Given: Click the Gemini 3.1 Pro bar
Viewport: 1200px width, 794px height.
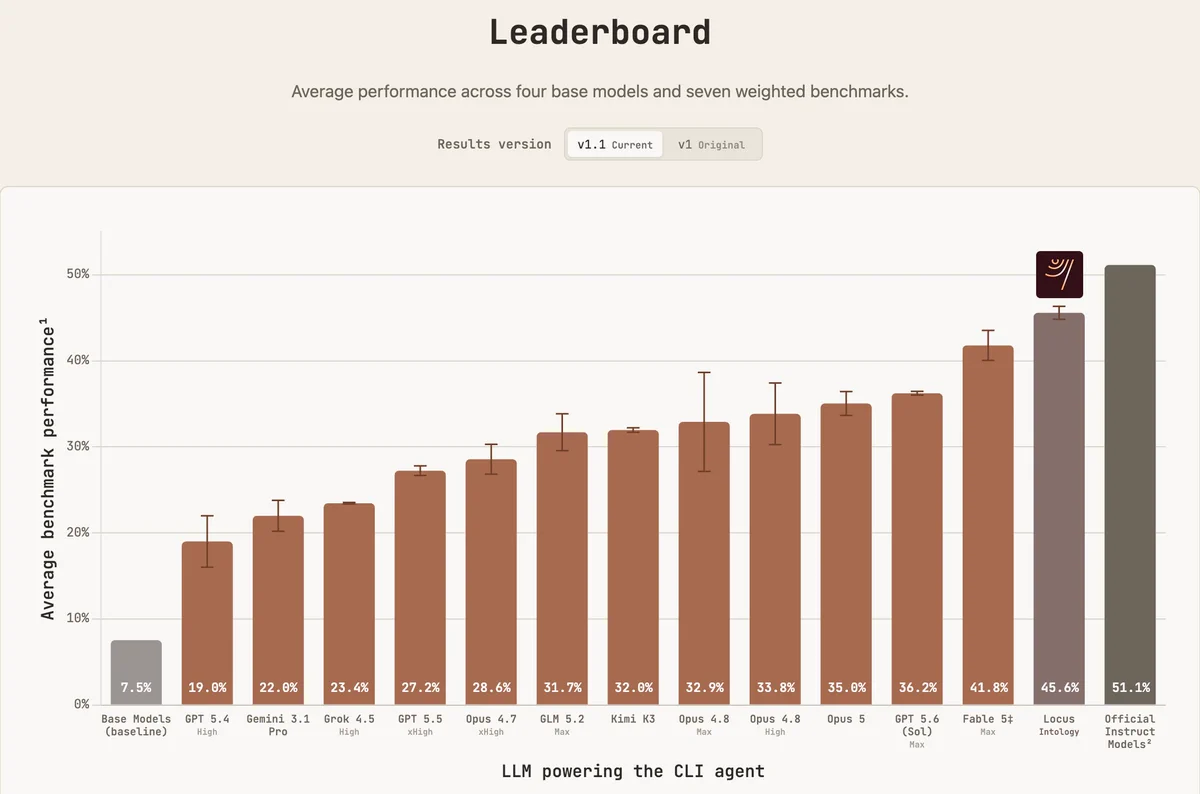Looking at the screenshot, I should tap(278, 610).
